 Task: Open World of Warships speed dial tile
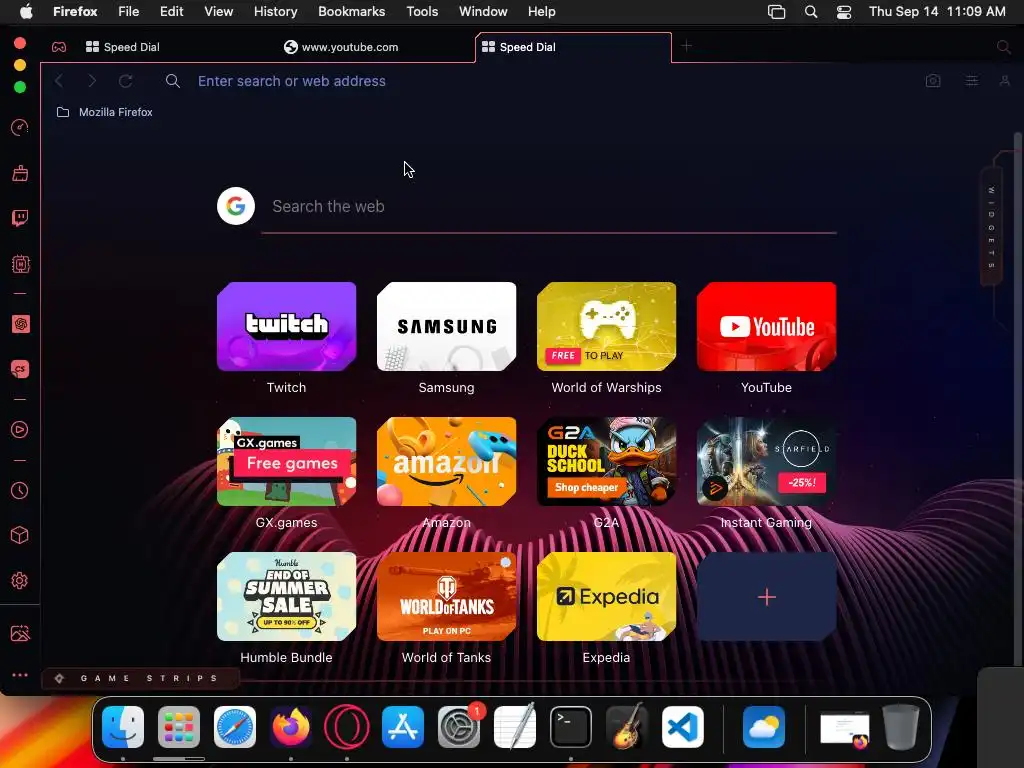607,327
